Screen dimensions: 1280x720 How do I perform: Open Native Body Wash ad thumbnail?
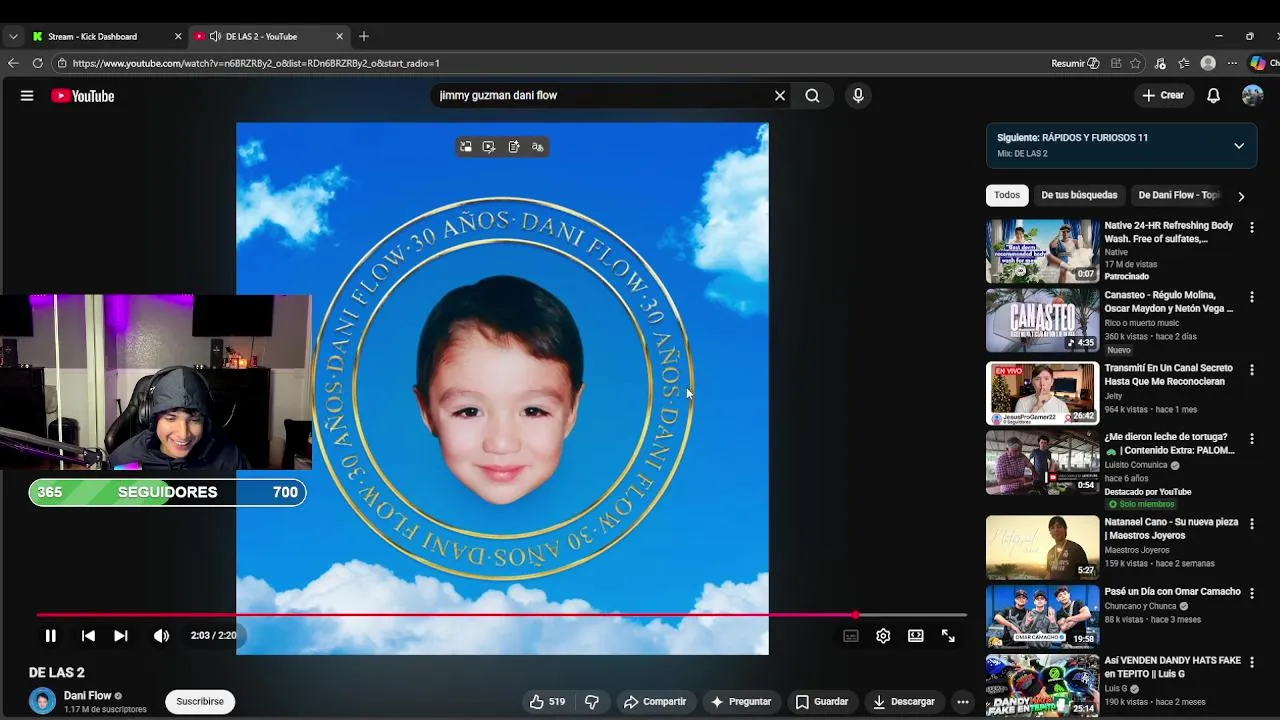1042,252
